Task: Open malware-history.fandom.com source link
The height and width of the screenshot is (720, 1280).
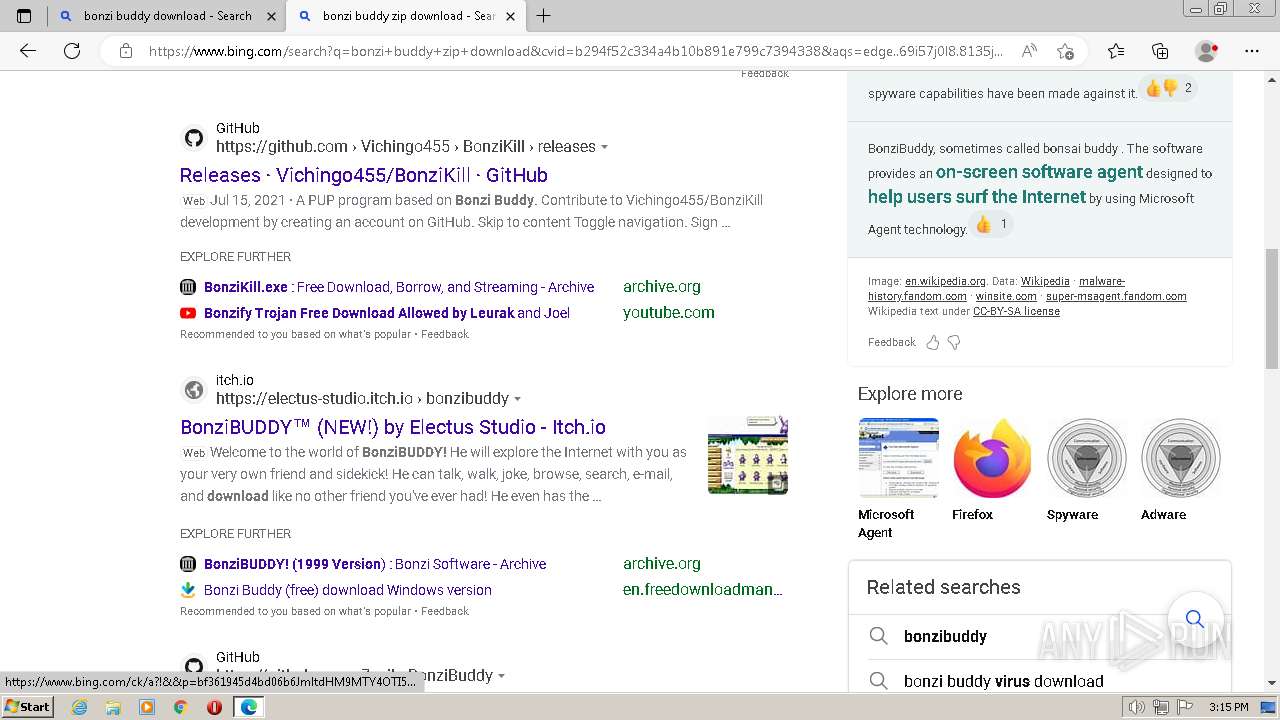Action: (996, 289)
